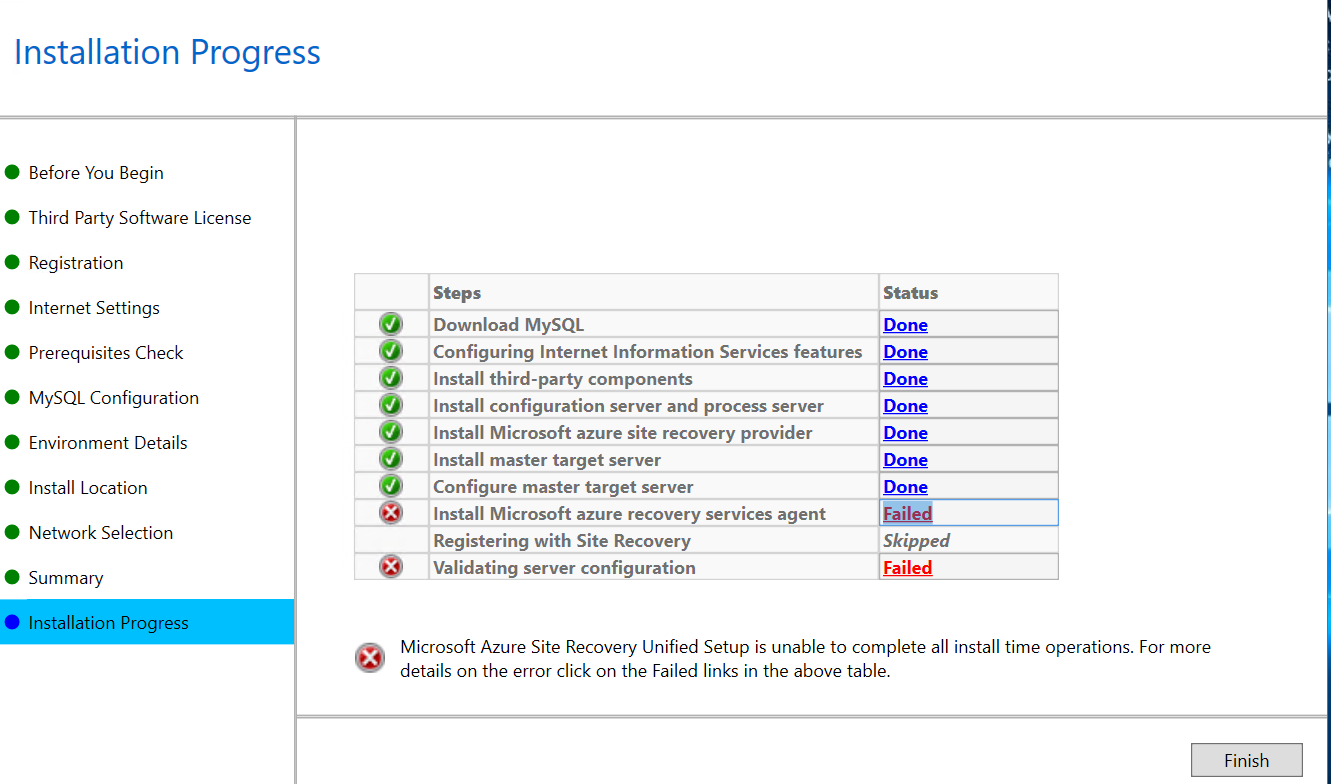Select Third Party Software License step
Viewport: 1331px width, 784px height.
[140, 218]
